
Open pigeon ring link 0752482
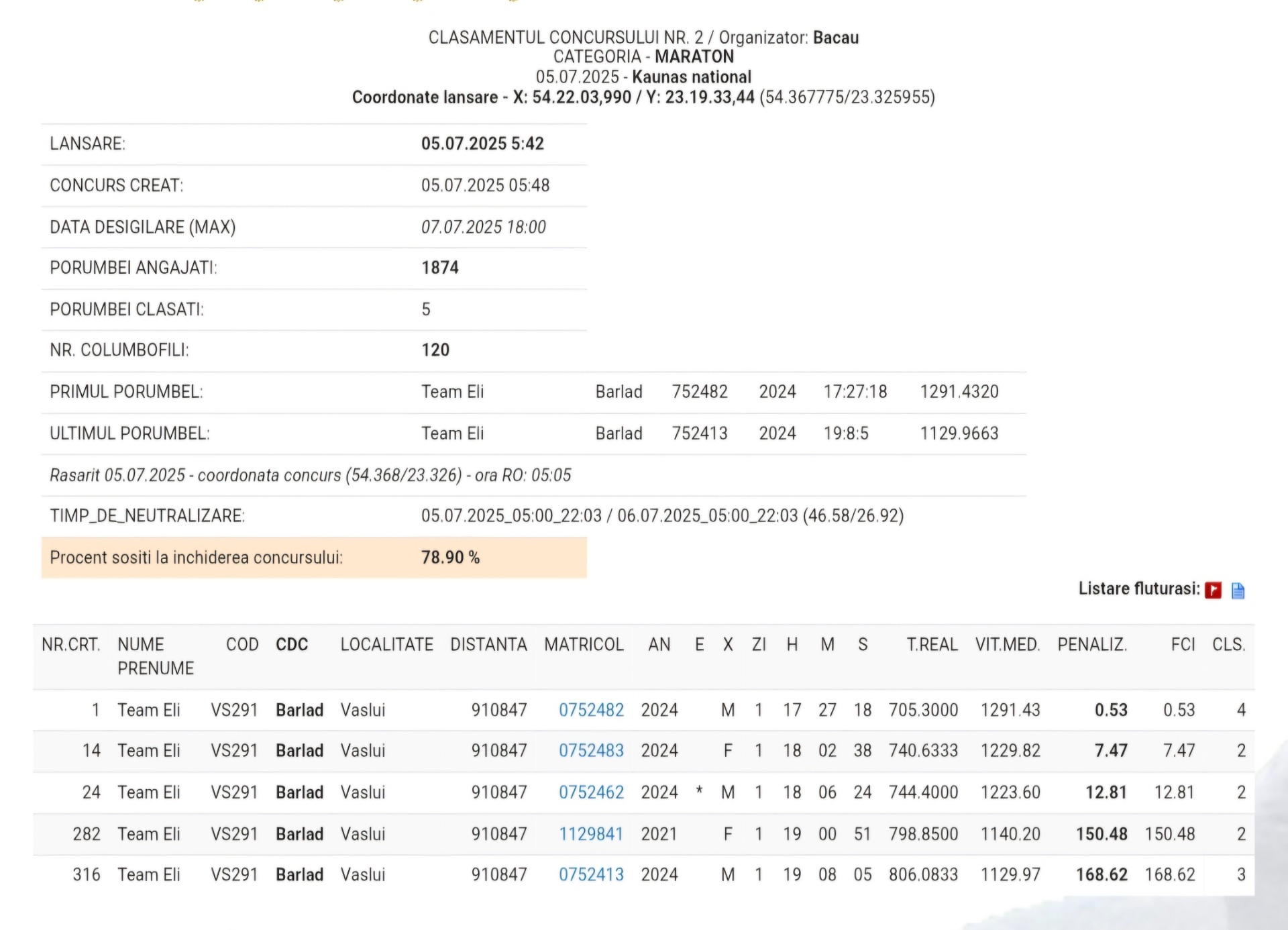(591, 710)
